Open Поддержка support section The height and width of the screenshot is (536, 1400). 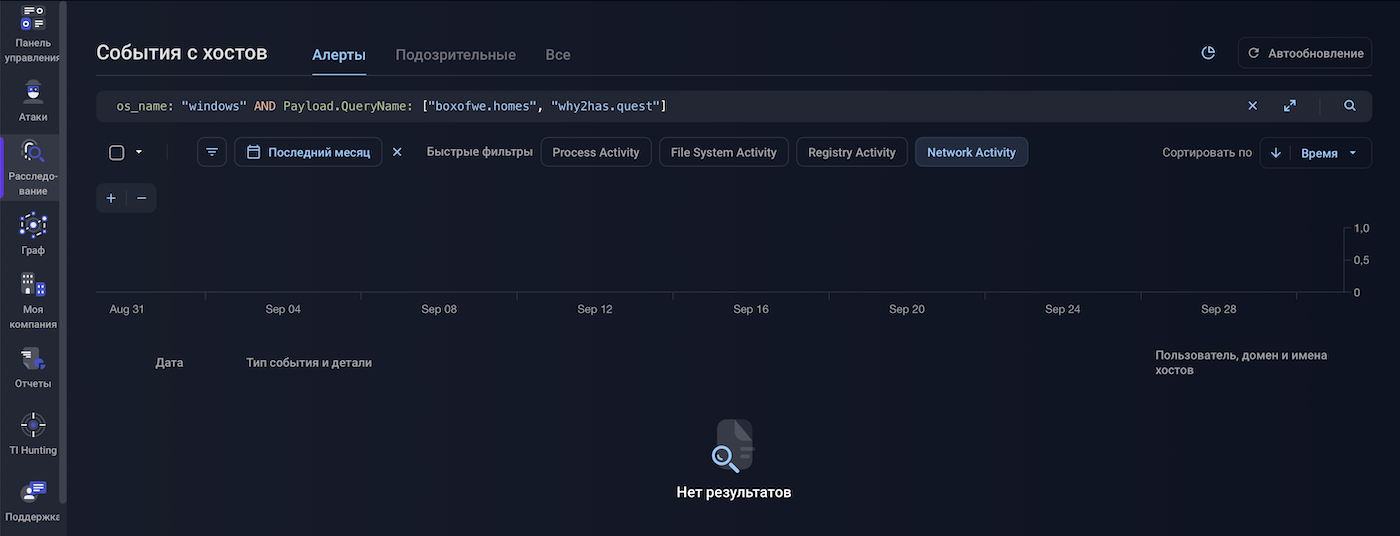33,500
